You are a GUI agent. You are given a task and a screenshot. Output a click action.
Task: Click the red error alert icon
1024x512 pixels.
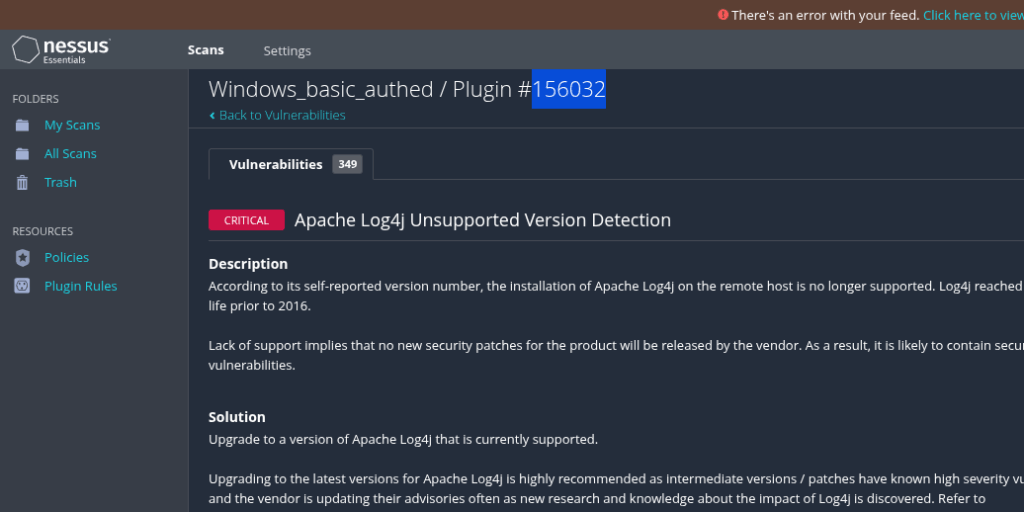[x=723, y=15]
